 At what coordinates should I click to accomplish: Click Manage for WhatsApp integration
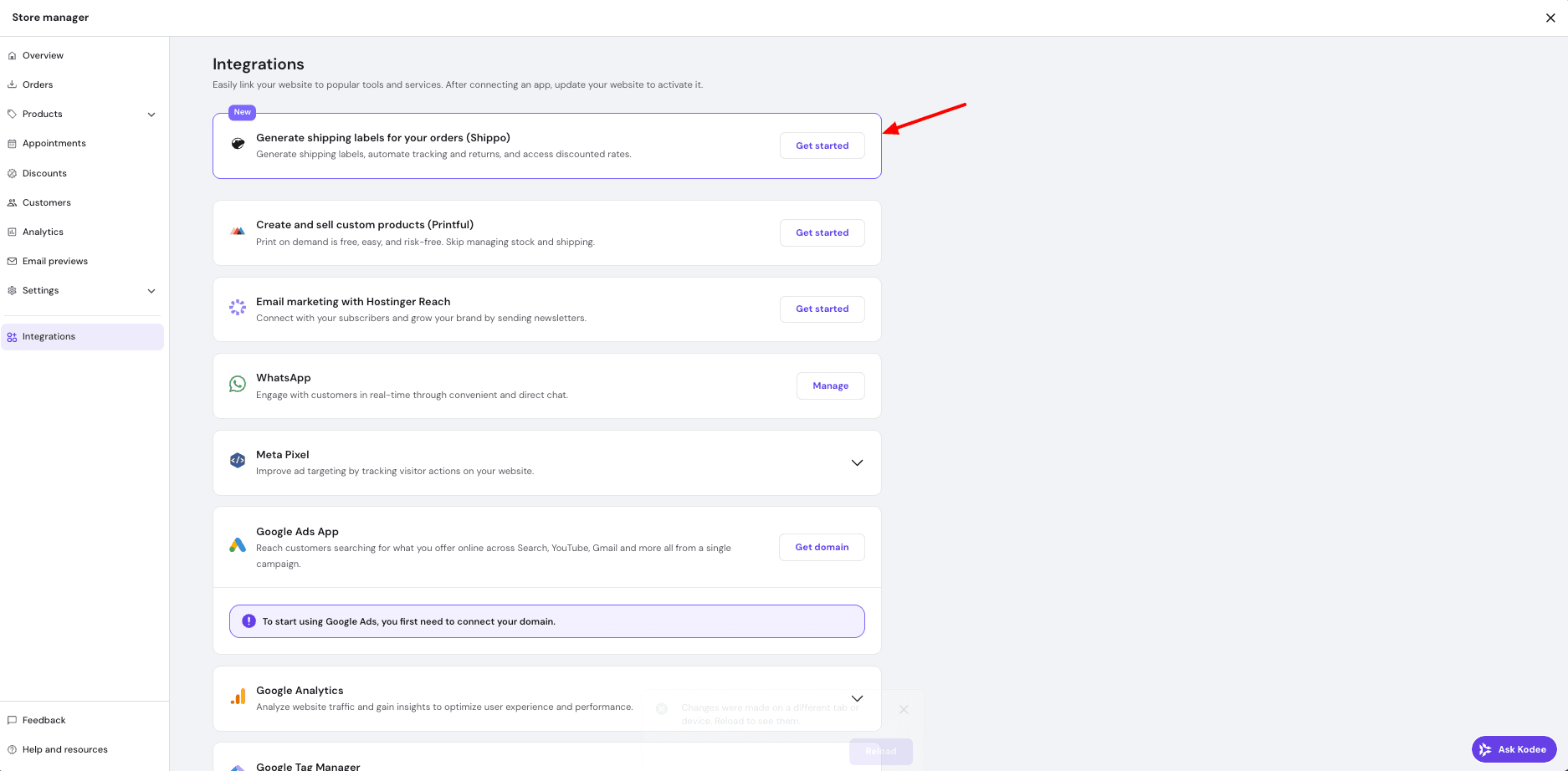click(x=830, y=385)
